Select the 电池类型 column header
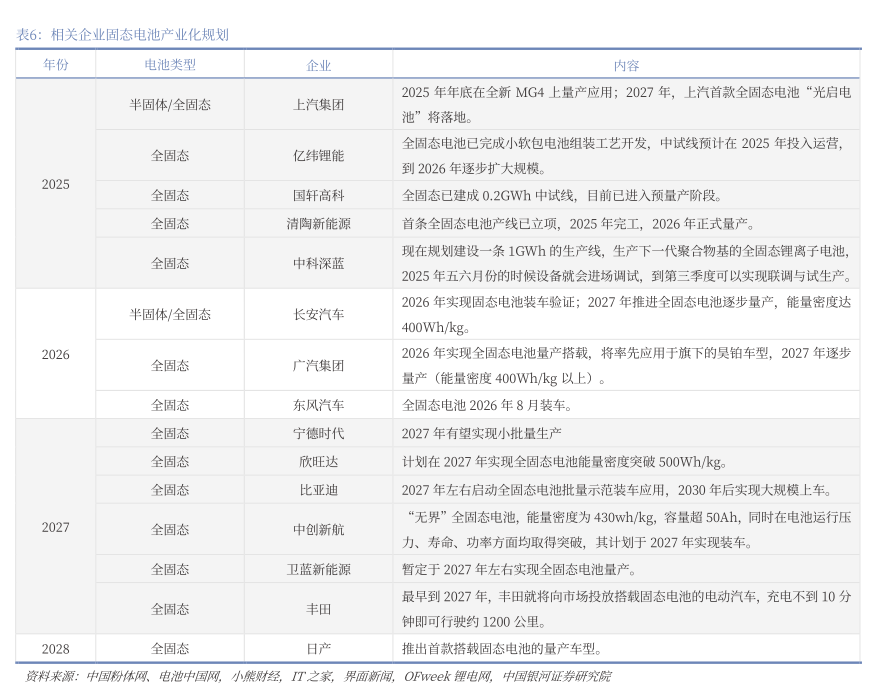 170,65
